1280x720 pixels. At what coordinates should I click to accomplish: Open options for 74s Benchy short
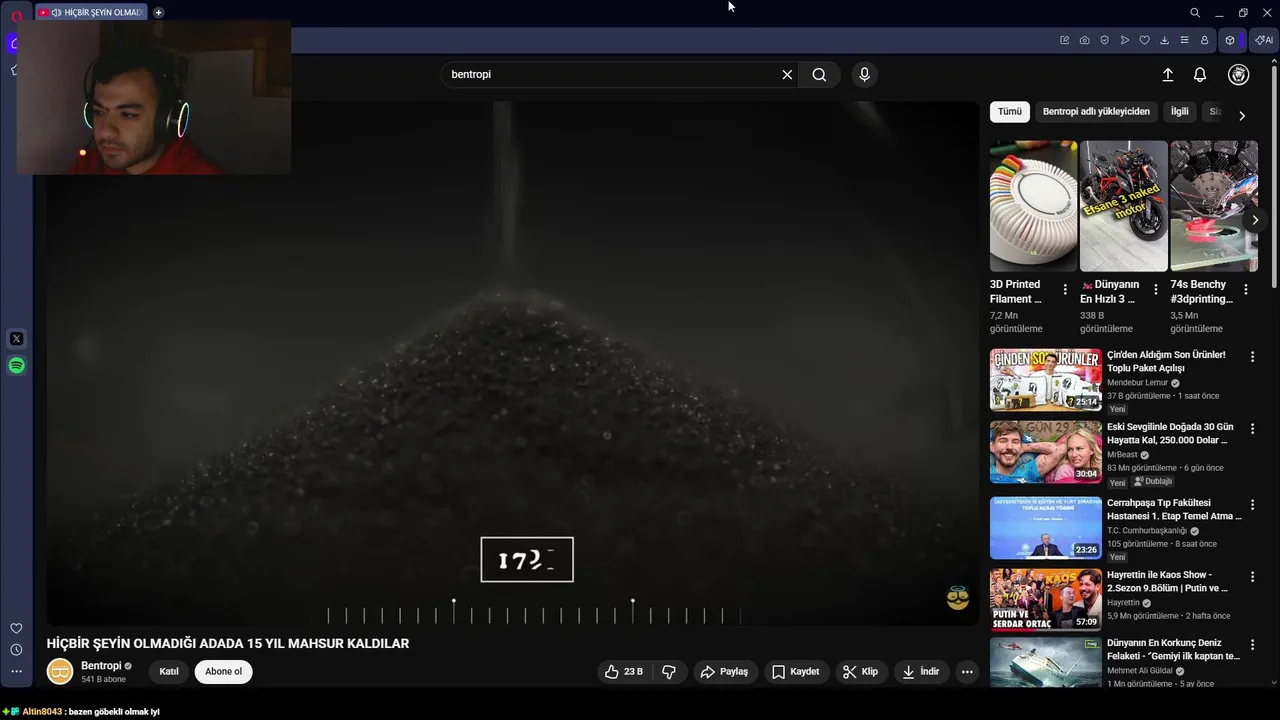click(1246, 290)
